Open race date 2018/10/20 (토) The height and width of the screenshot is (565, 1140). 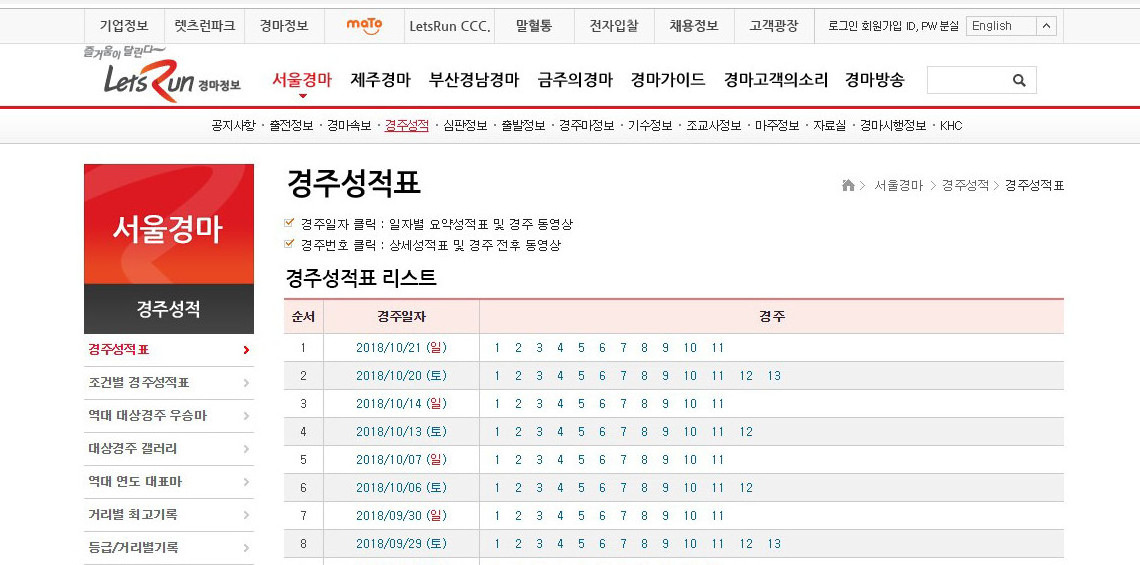(401, 376)
